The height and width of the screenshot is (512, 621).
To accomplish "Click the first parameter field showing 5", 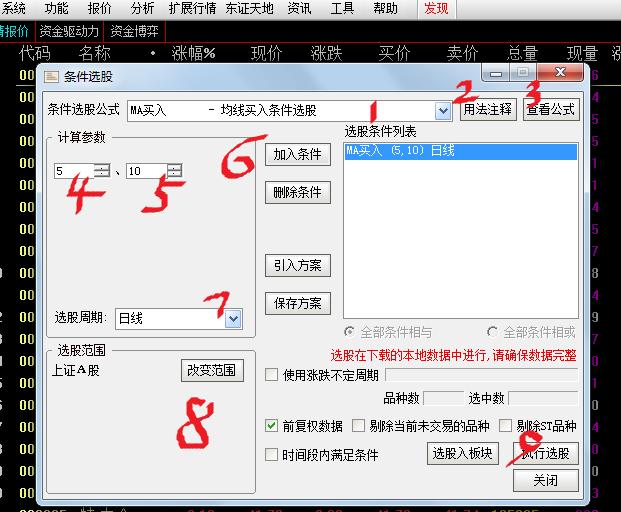I will 74,171.
